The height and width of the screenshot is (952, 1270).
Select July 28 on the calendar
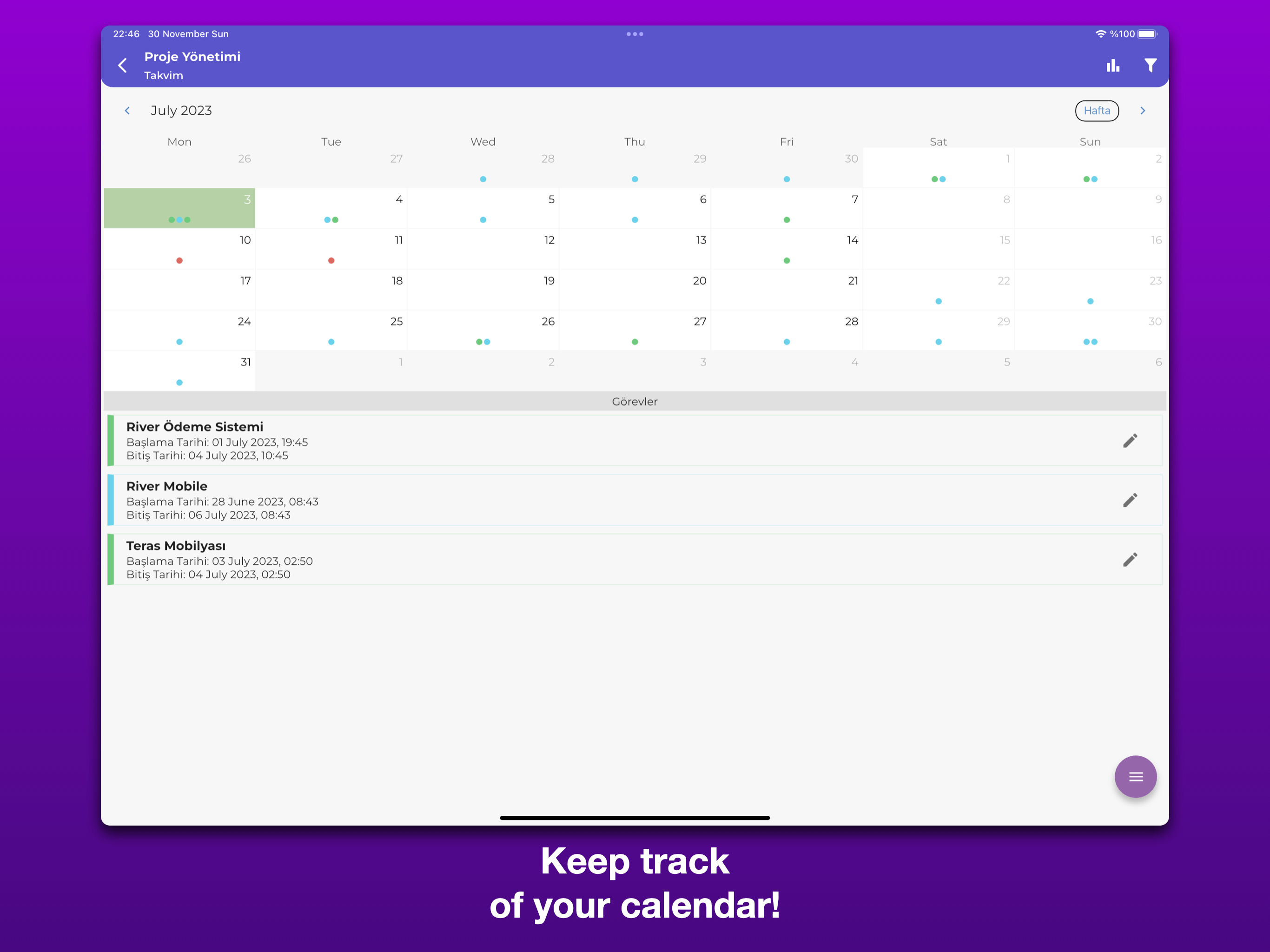tap(787, 331)
